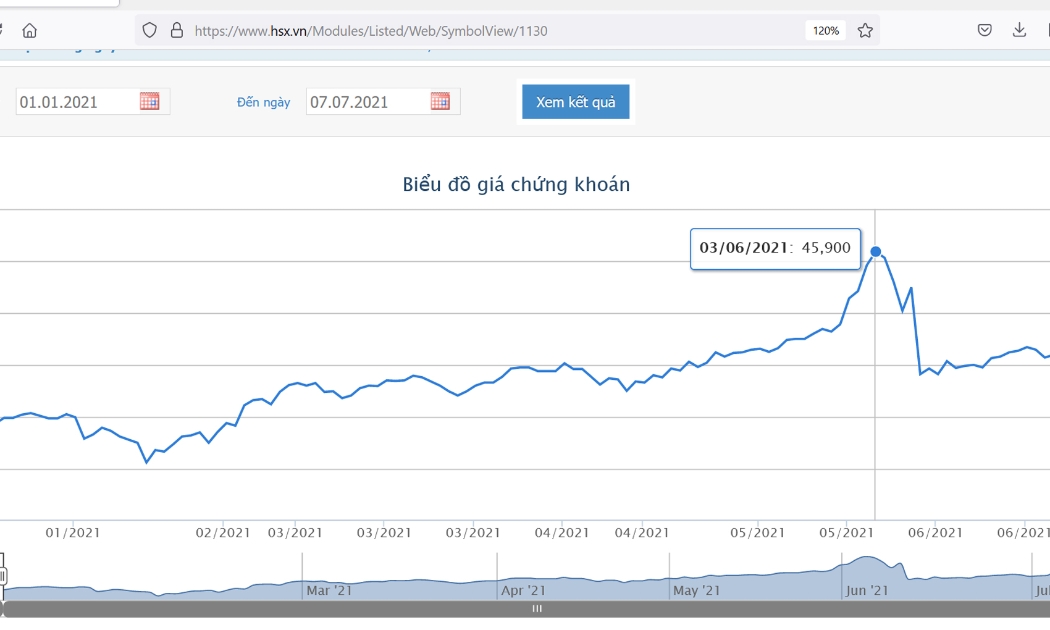The image size is (1050, 630).
Task: Click the Apr '21 navigator marker
Action: (x=524, y=590)
